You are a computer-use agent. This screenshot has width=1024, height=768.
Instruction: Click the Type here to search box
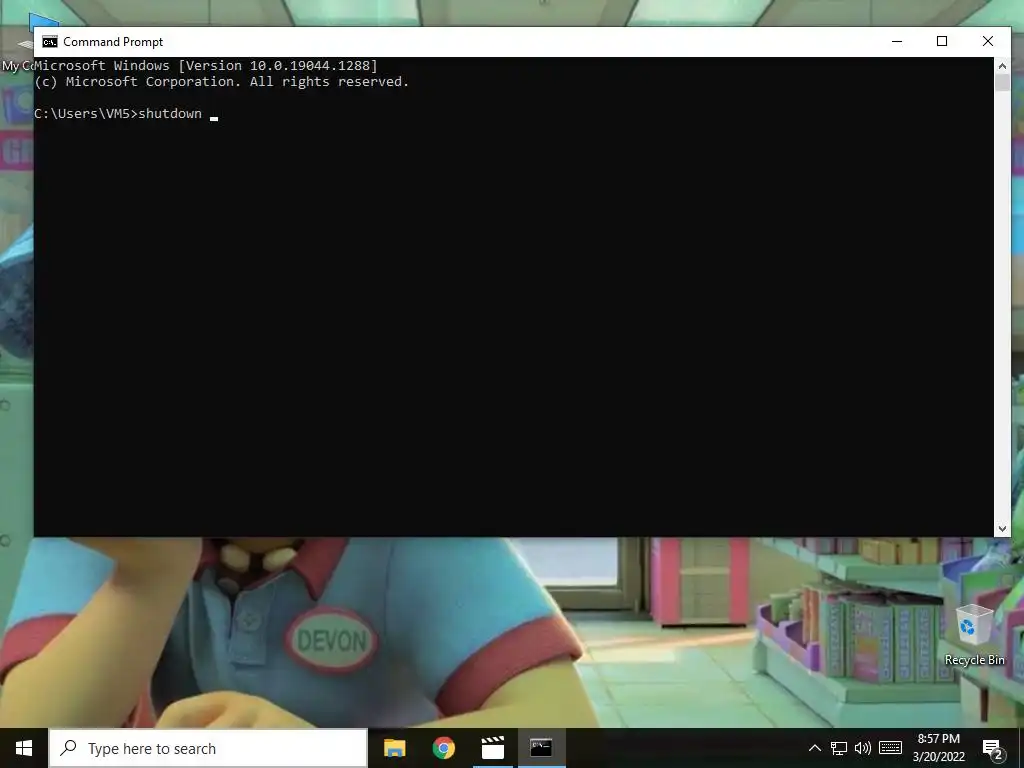click(208, 748)
